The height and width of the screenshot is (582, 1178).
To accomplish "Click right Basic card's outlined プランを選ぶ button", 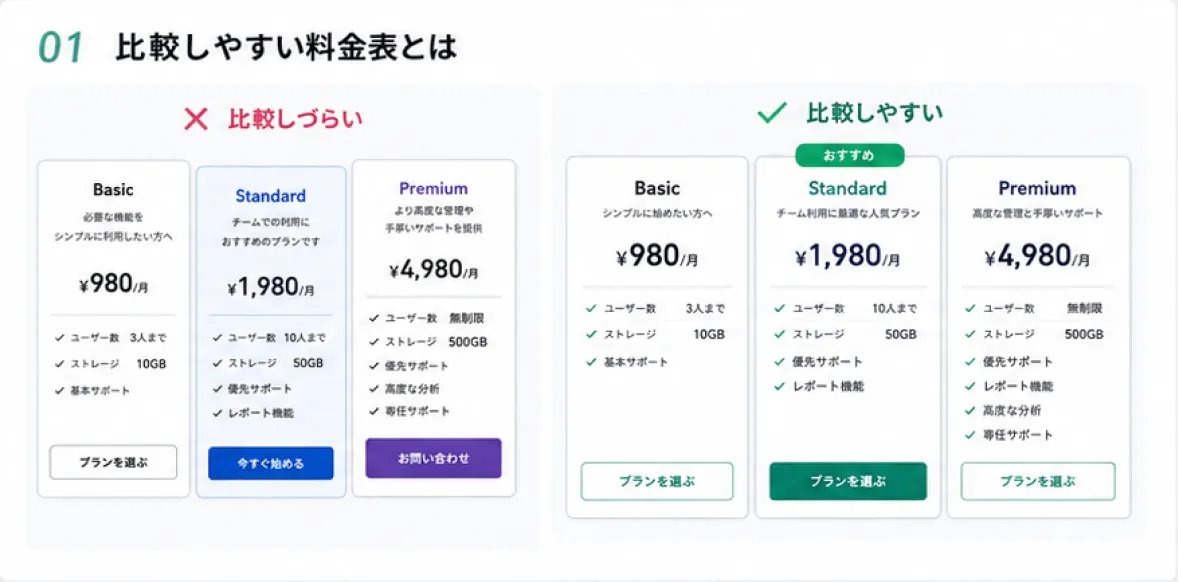I will [657, 481].
